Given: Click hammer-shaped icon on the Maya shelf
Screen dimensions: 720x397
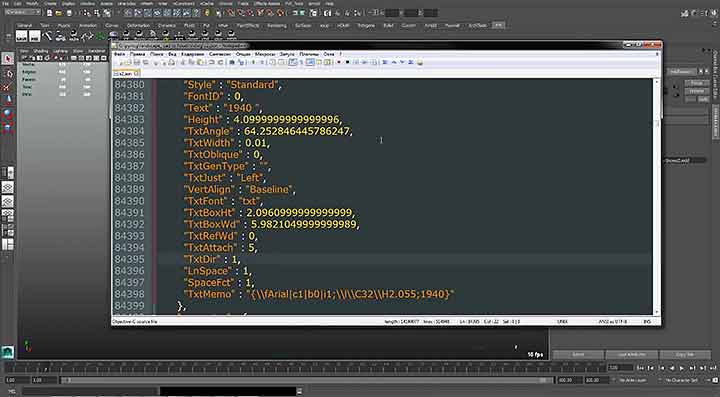Looking at the screenshot, I should pyautogui.click(x=47, y=36).
